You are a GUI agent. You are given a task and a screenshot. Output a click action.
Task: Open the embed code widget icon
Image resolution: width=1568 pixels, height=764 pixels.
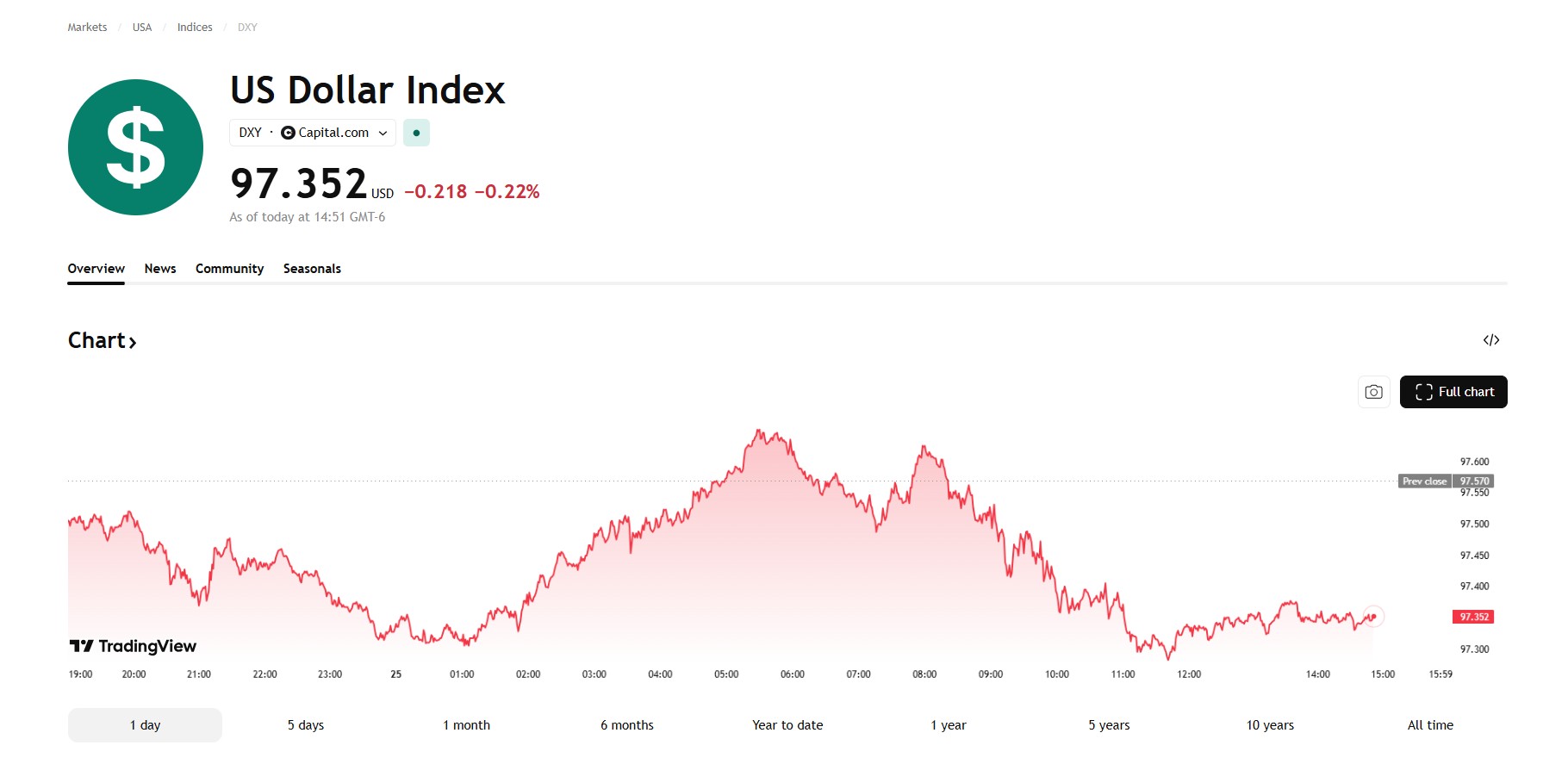(1490, 340)
